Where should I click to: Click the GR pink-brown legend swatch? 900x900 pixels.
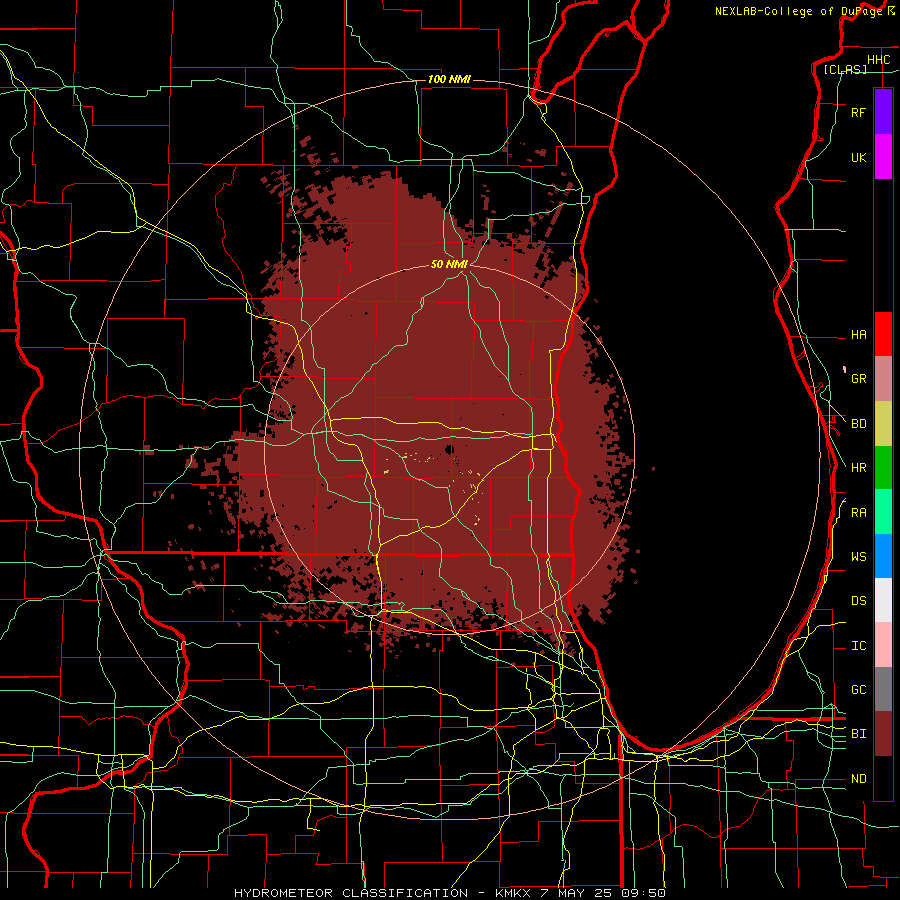tap(883, 379)
